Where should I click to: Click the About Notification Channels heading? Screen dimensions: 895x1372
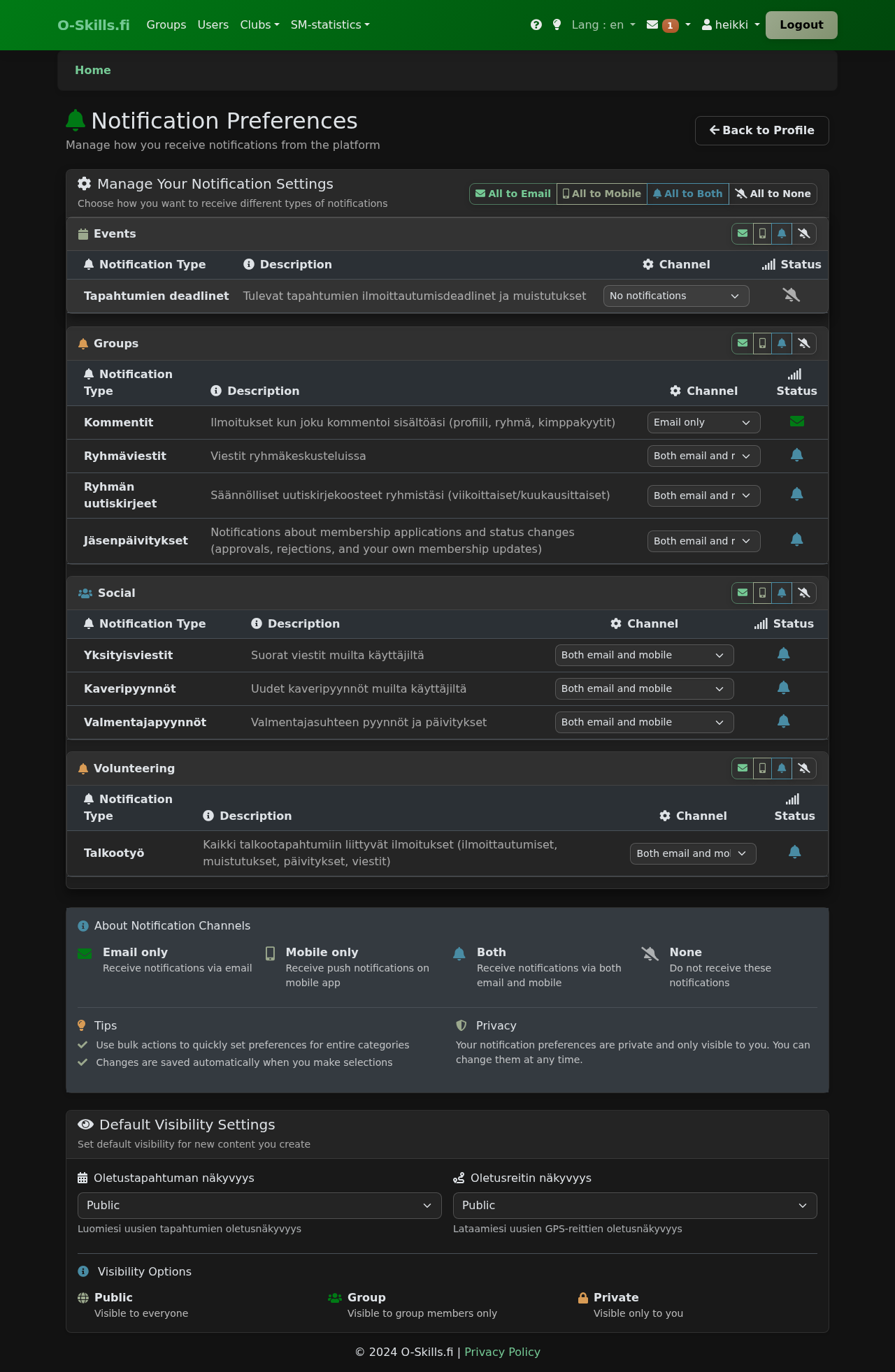[172, 925]
